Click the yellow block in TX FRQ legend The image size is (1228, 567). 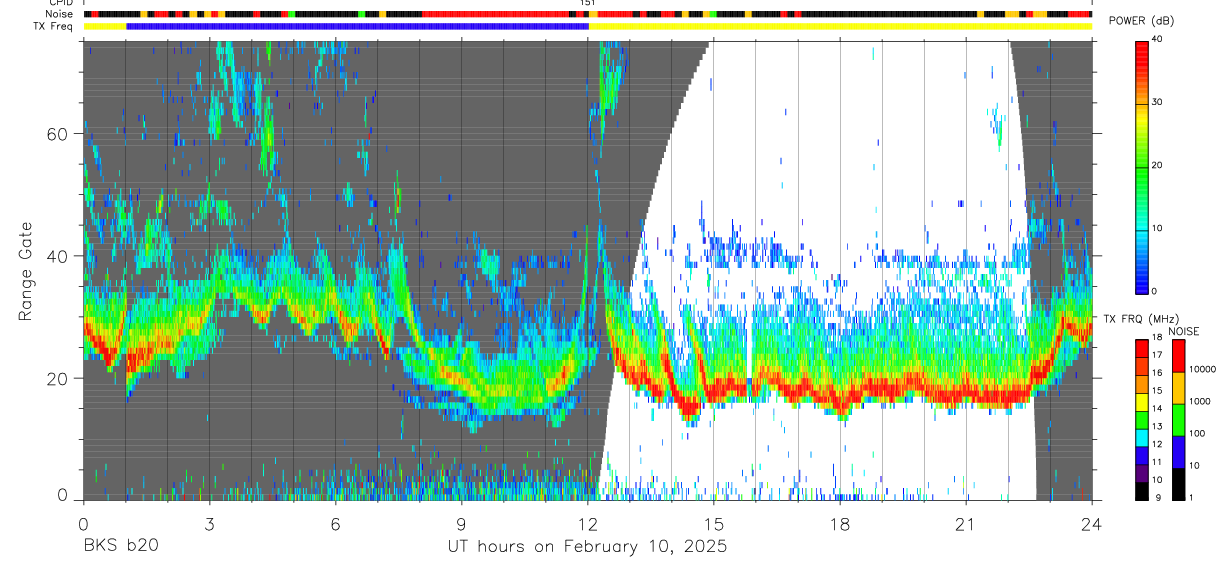point(1142,400)
